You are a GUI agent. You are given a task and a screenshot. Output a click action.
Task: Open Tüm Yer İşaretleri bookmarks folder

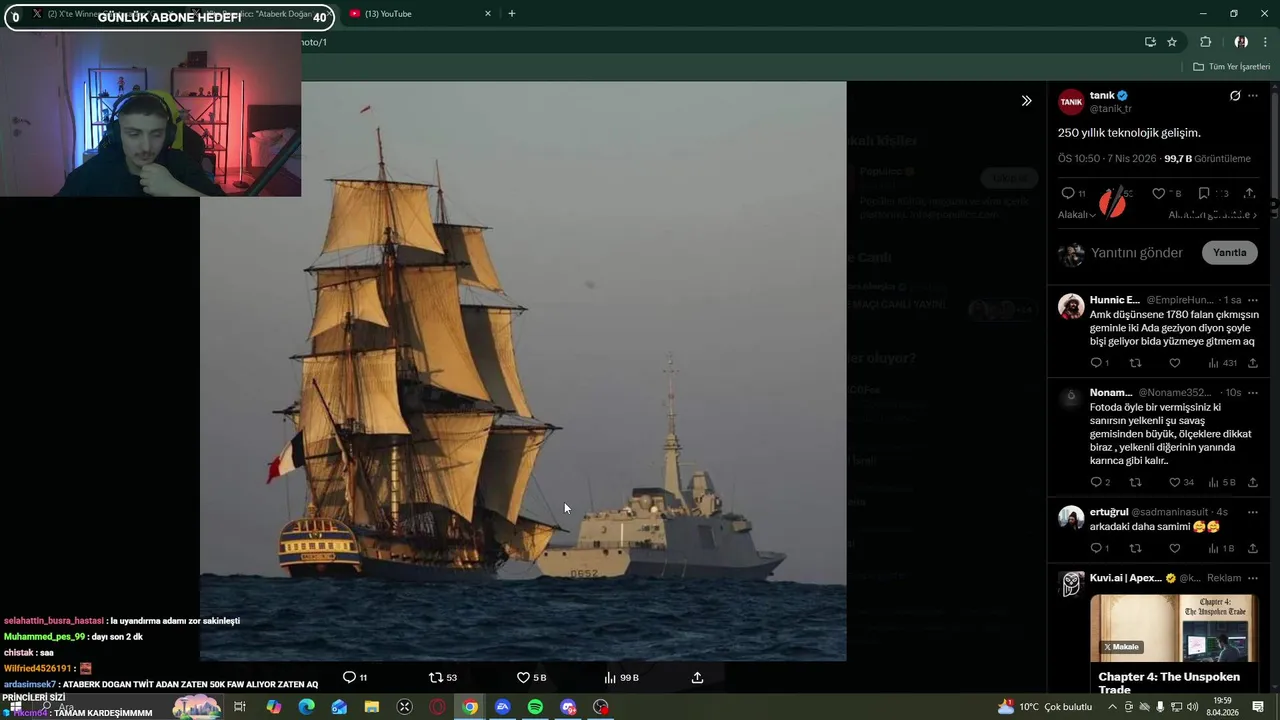pyautogui.click(x=1231, y=67)
